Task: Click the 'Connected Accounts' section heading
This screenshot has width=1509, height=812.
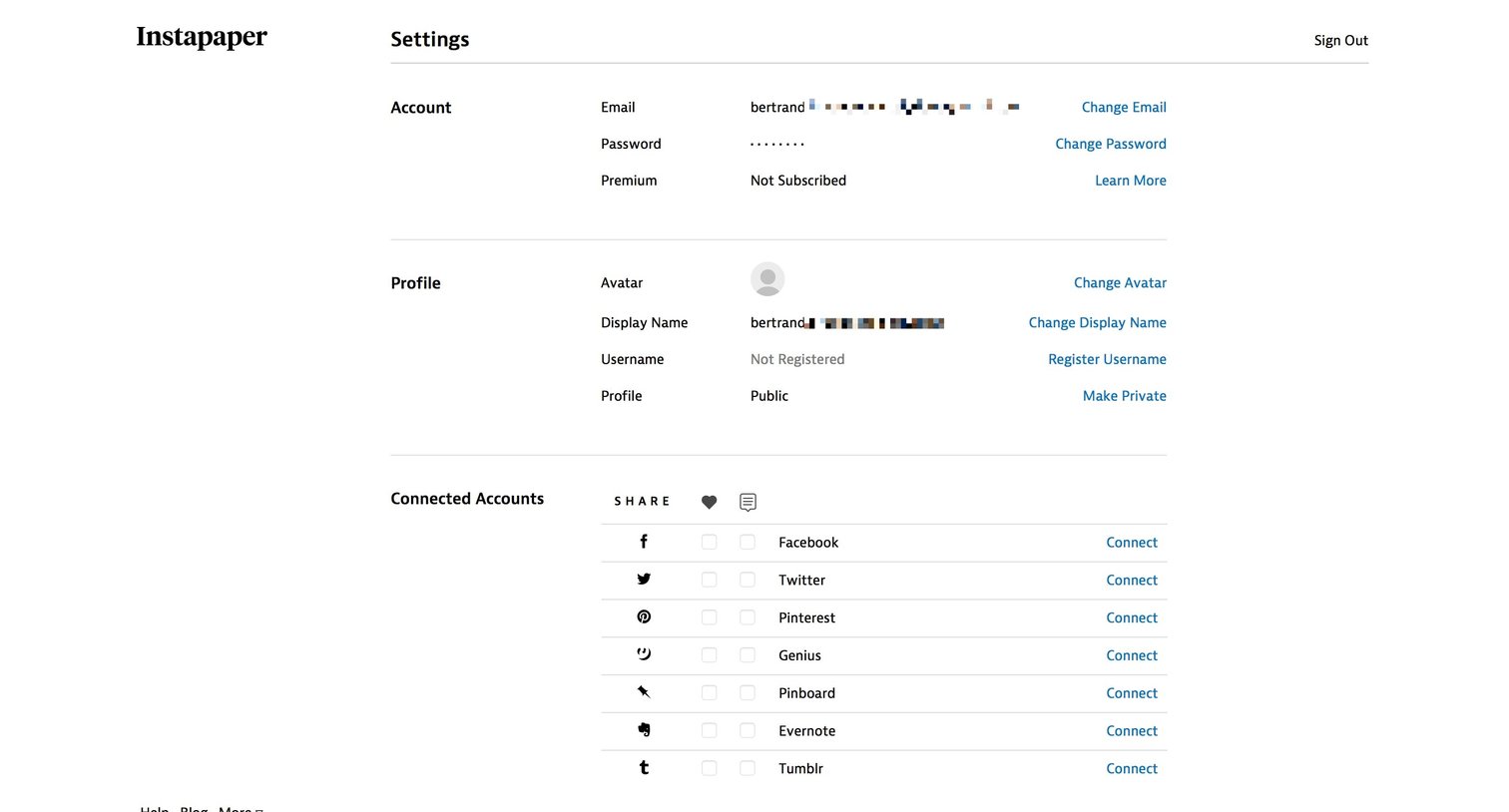Action: [467, 499]
